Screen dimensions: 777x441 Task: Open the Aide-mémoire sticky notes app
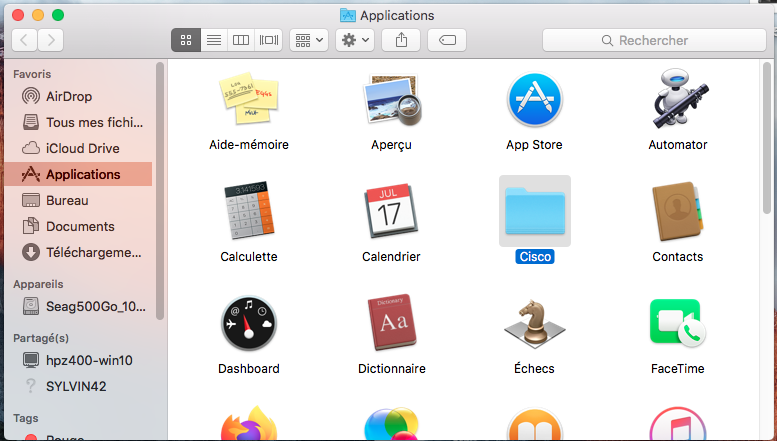pos(248,102)
